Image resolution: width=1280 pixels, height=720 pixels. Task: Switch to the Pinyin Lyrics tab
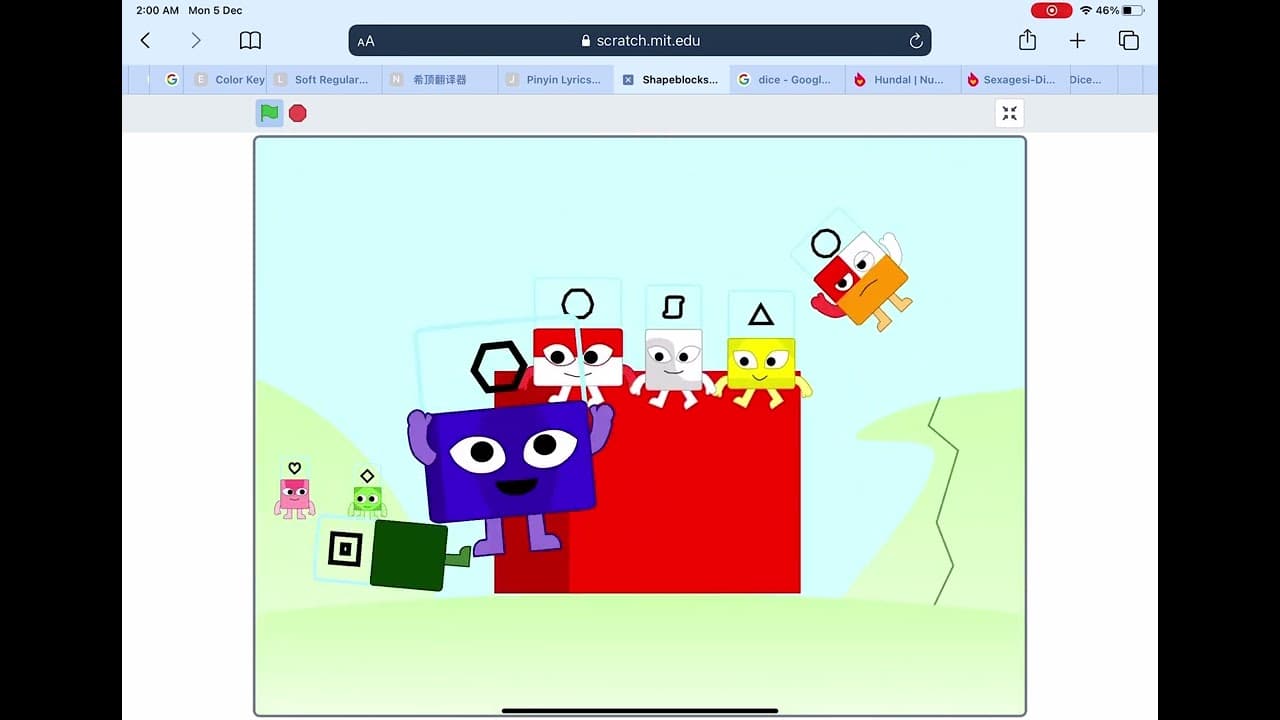556,80
